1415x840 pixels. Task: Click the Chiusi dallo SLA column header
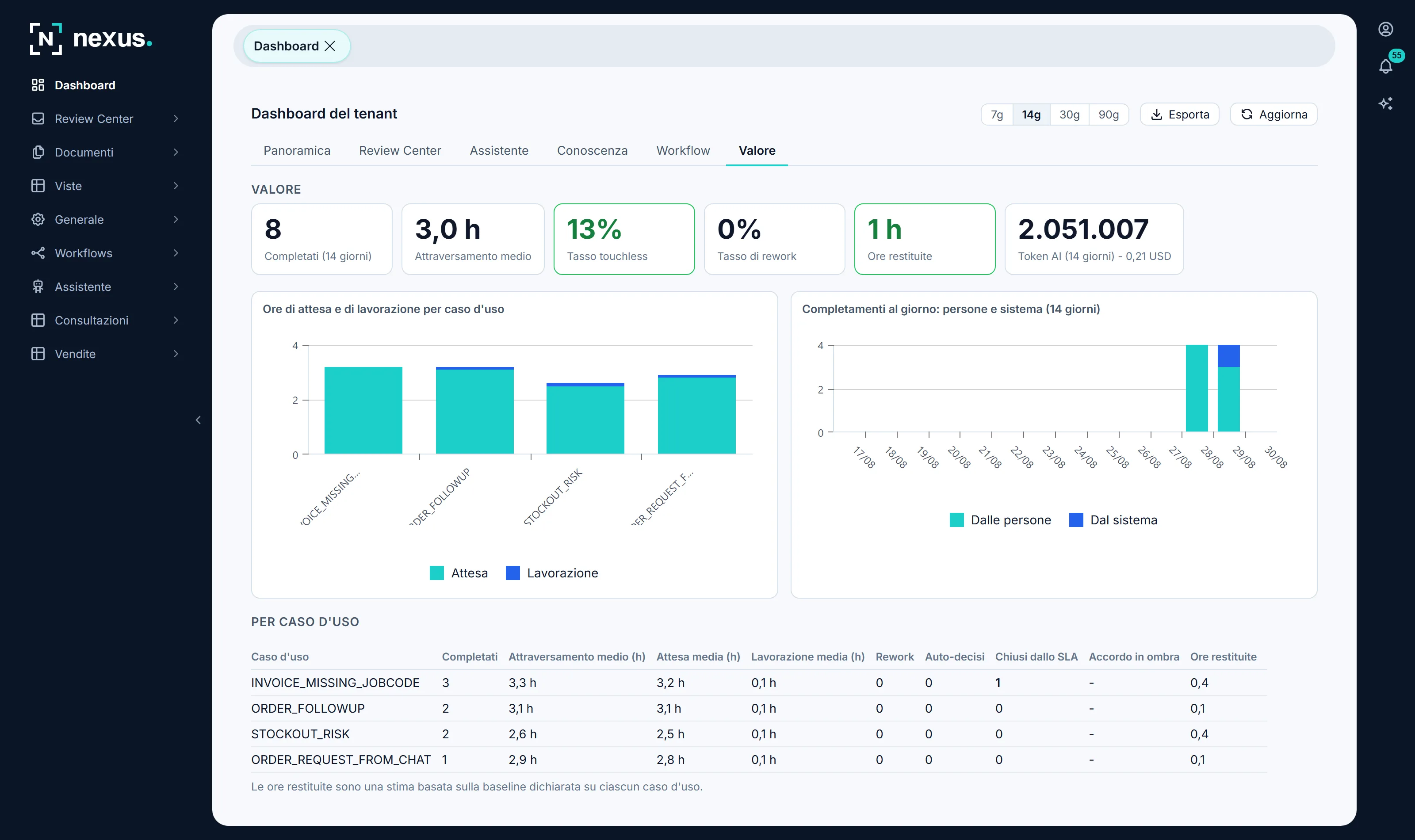coord(1036,657)
